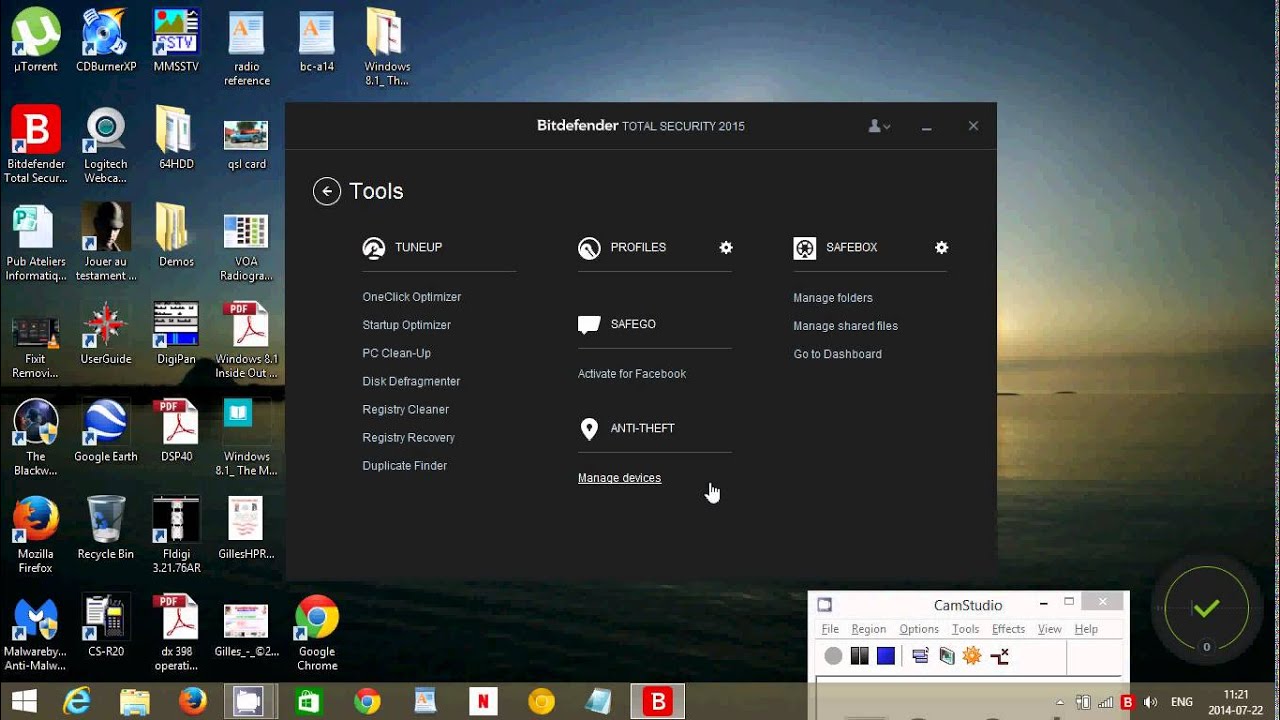Click Go to Dashboard
The width and height of the screenshot is (1280, 720).
pos(838,354)
